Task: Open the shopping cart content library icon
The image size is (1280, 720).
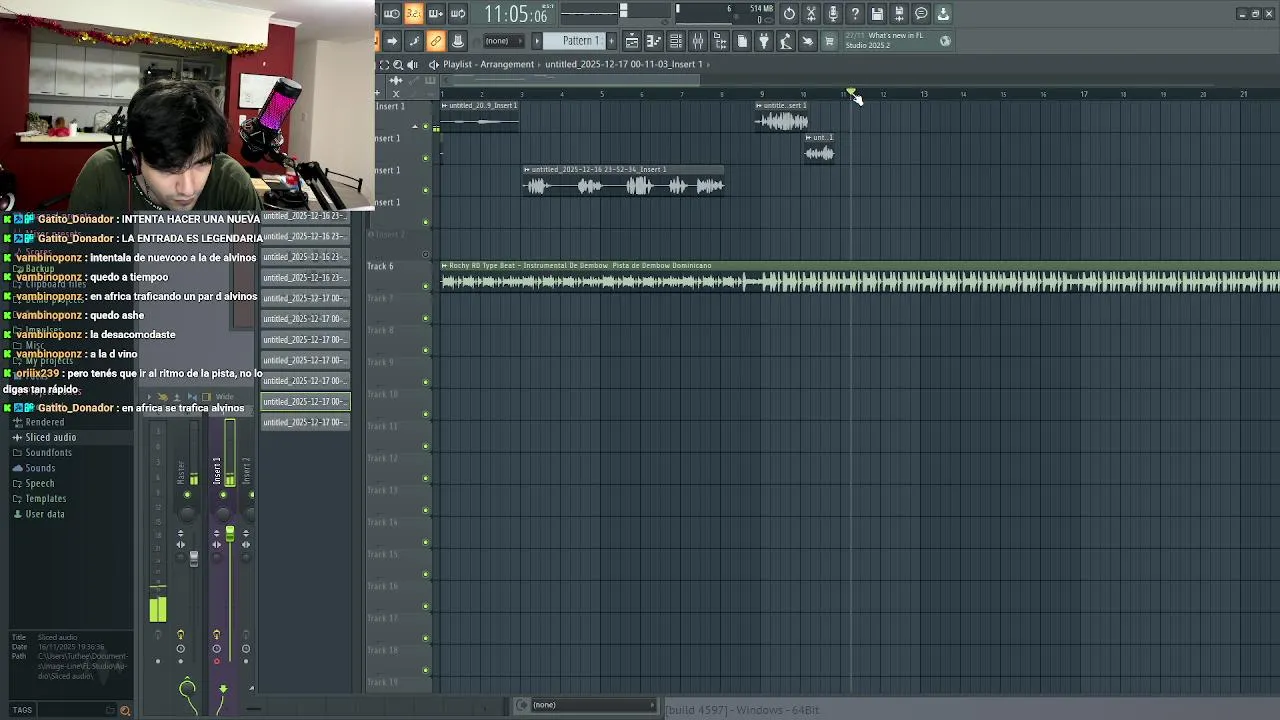Action: click(x=829, y=41)
